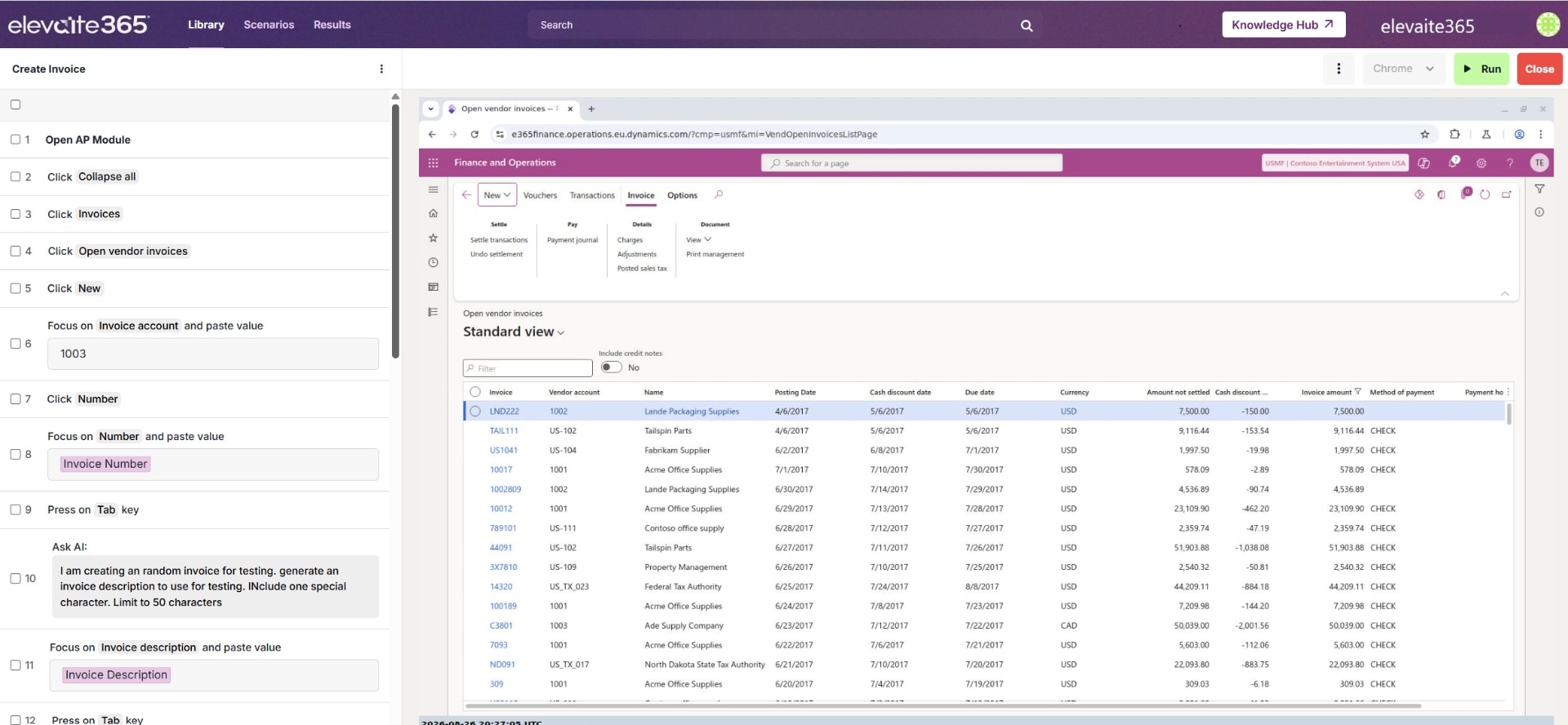Switch to the Scenarios tab

(269, 24)
